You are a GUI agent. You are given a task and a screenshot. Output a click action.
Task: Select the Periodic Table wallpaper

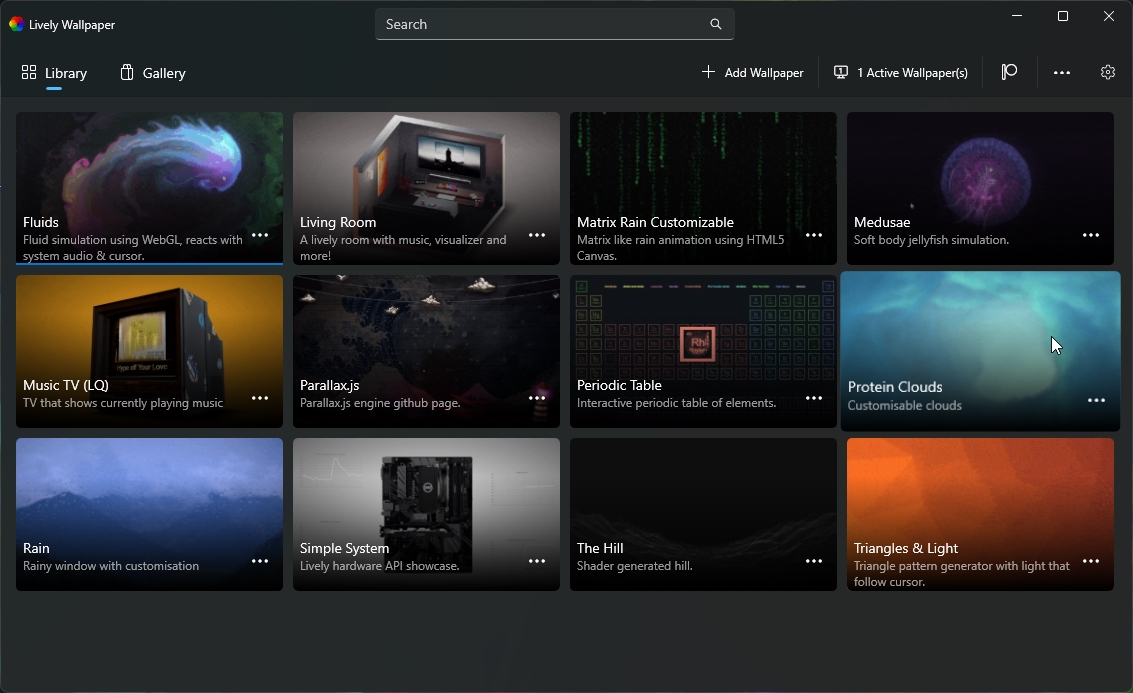[x=690, y=330]
